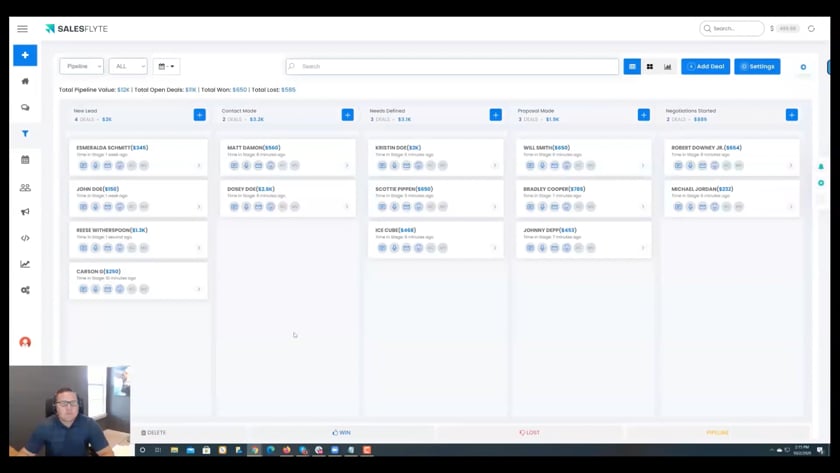The width and height of the screenshot is (840, 473).
Task: Open Reese Witherspoon deal title
Action: [x=112, y=230]
